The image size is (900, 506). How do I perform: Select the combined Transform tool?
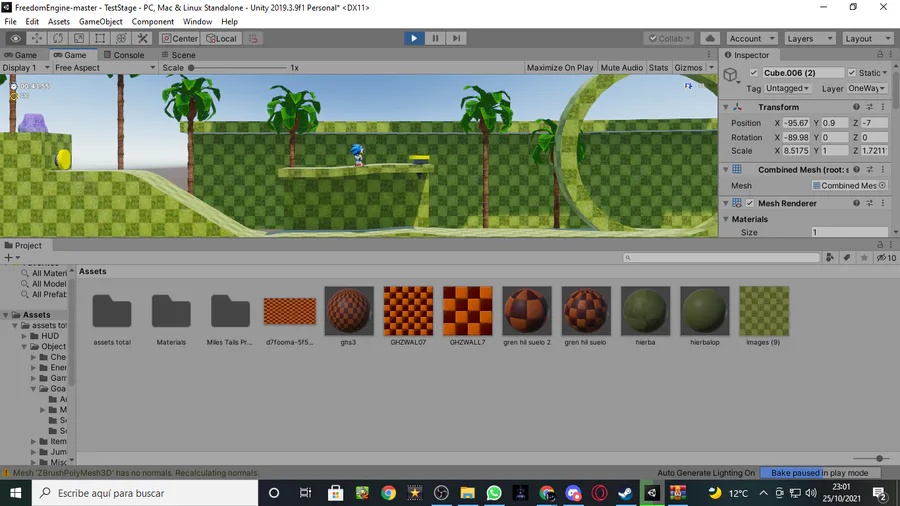121,38
